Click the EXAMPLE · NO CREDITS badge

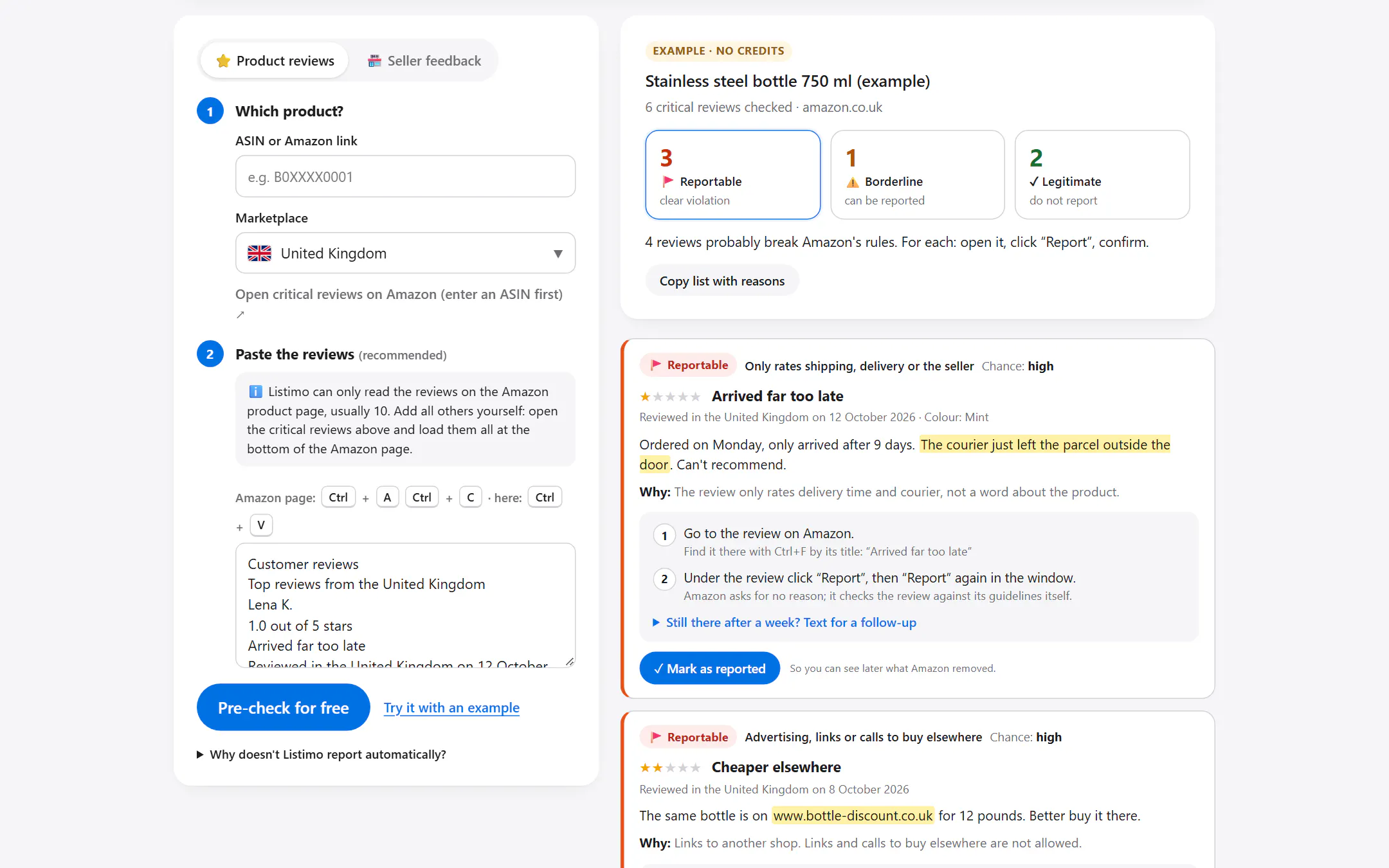pos(718,51)
